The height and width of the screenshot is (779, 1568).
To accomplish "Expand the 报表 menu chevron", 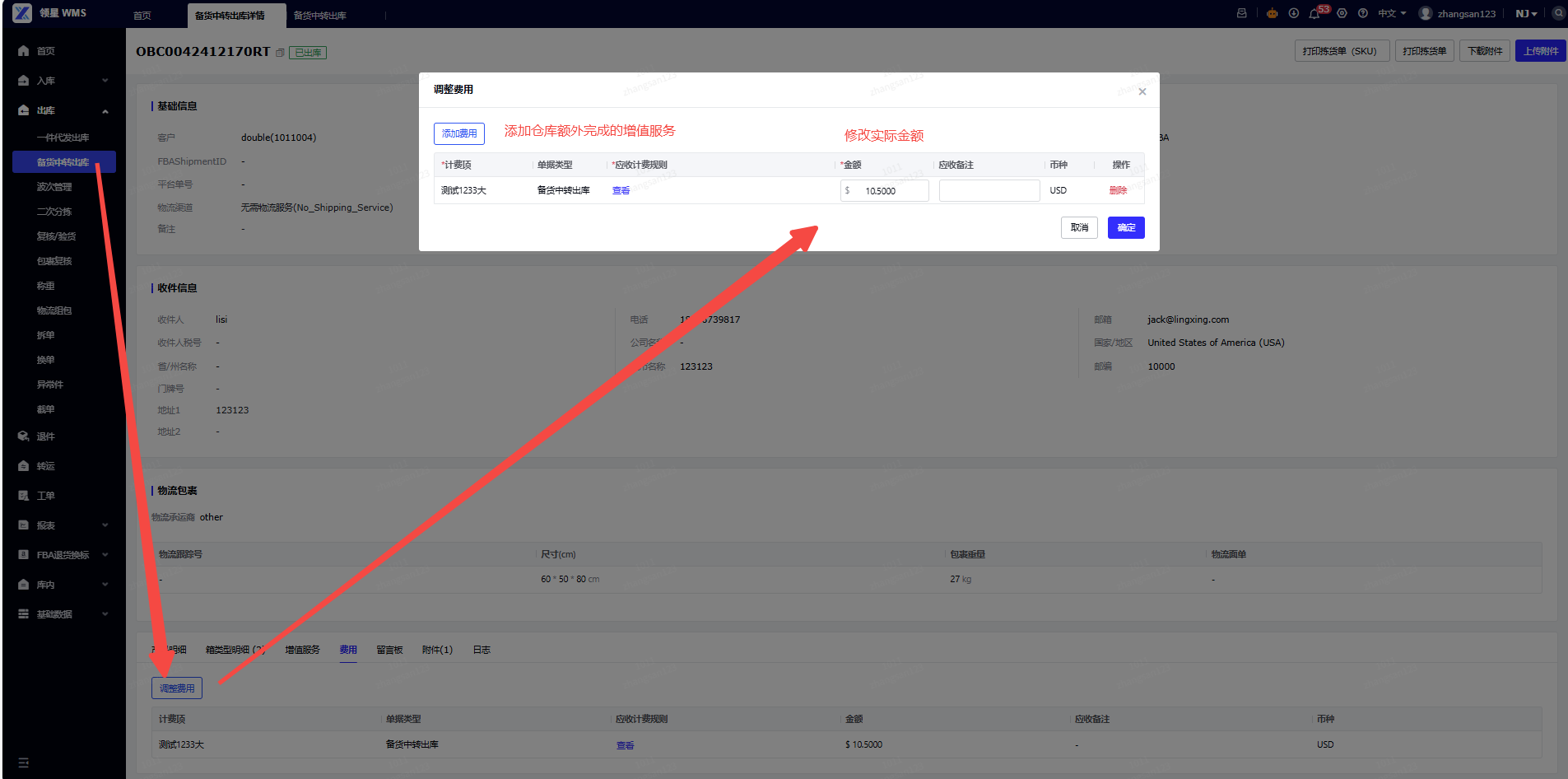I will pyautogui.click(x=105, y=525).
